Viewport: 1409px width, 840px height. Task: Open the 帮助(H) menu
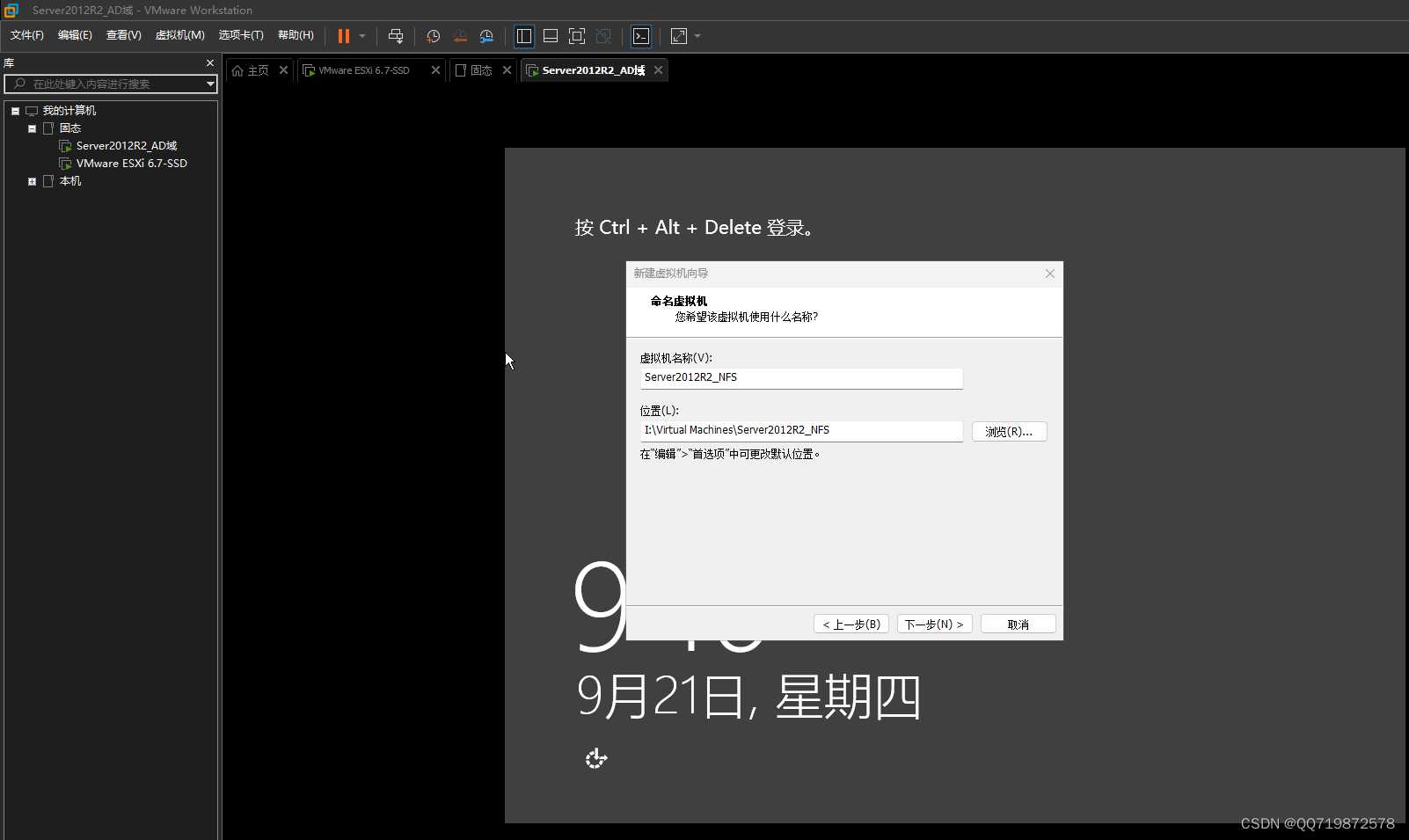tap(296, 35)
